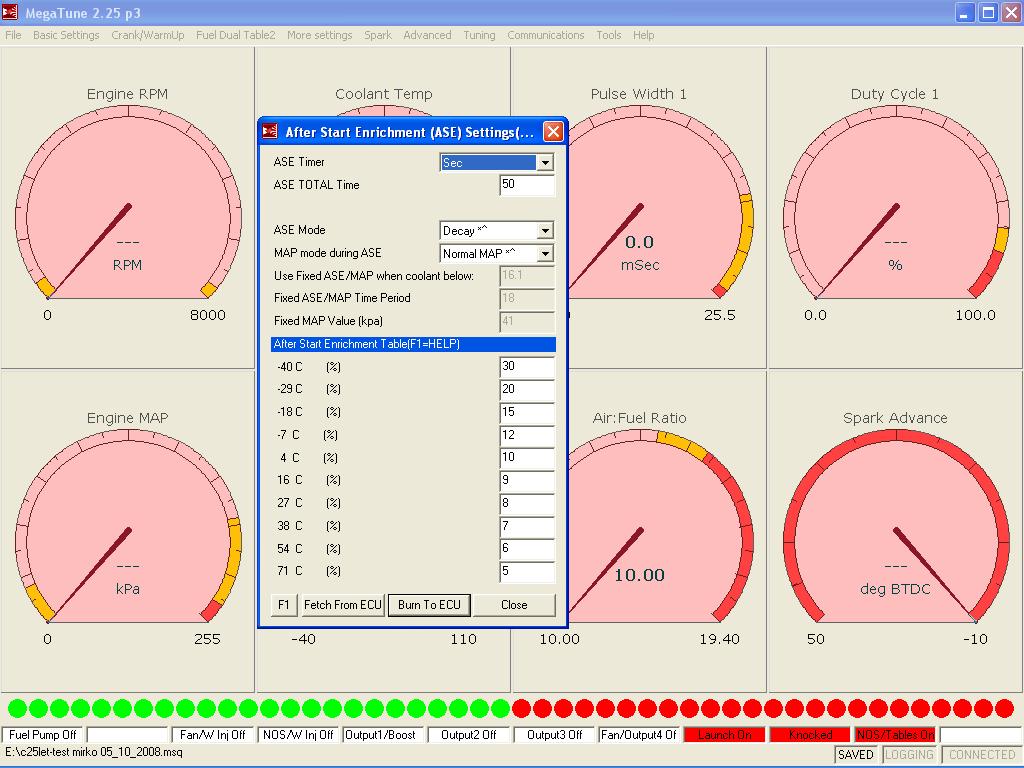The image size is (1024, 768).
Task: Open the More settings menu
Action: (x=319, y=35)
